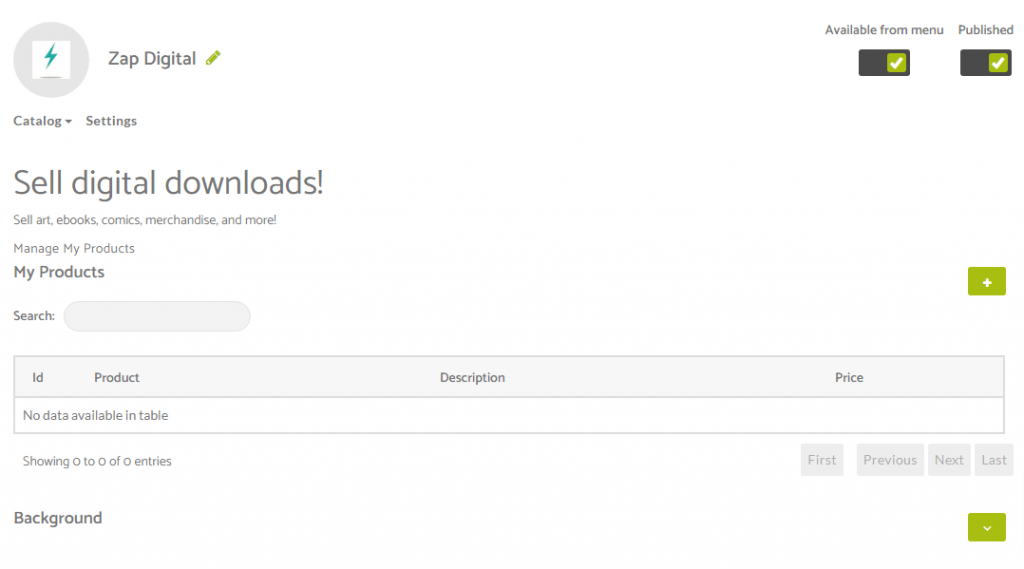Go to Next page of entries
Viewport: 1024px width, 569px height.
(949, 460)
